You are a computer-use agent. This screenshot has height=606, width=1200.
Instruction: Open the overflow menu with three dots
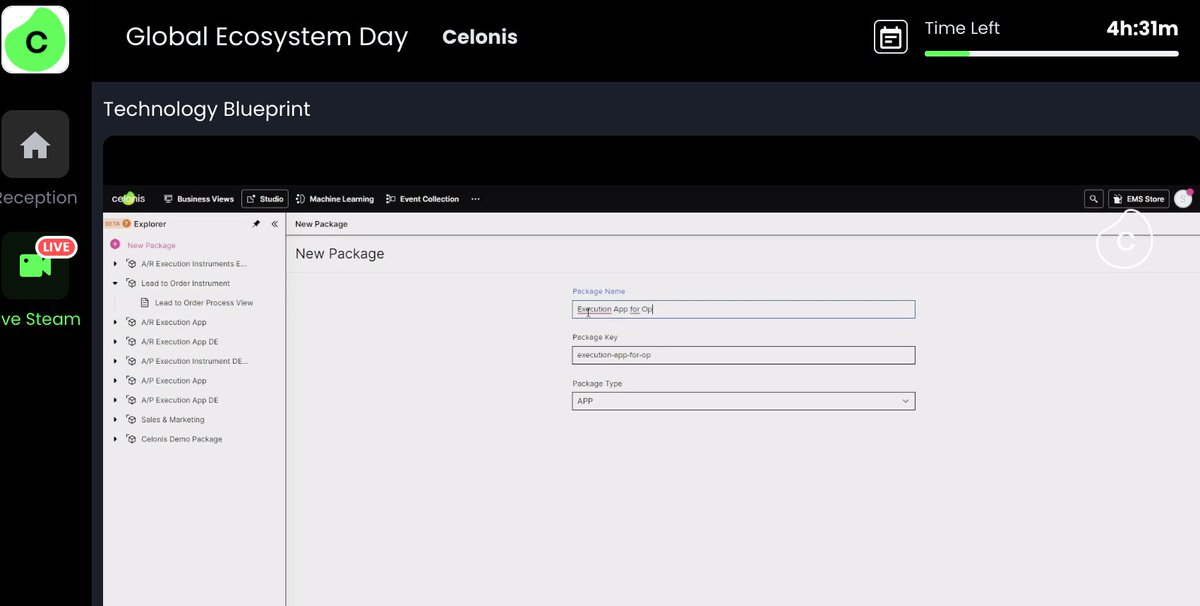(x=475, y=199)
